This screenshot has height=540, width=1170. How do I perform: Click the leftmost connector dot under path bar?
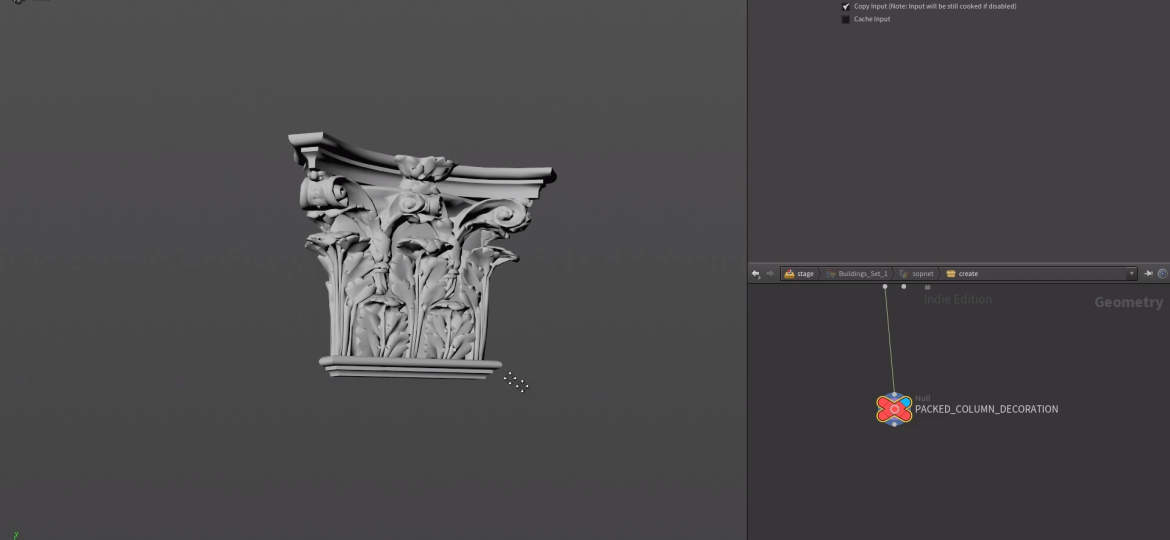point(885,287)
